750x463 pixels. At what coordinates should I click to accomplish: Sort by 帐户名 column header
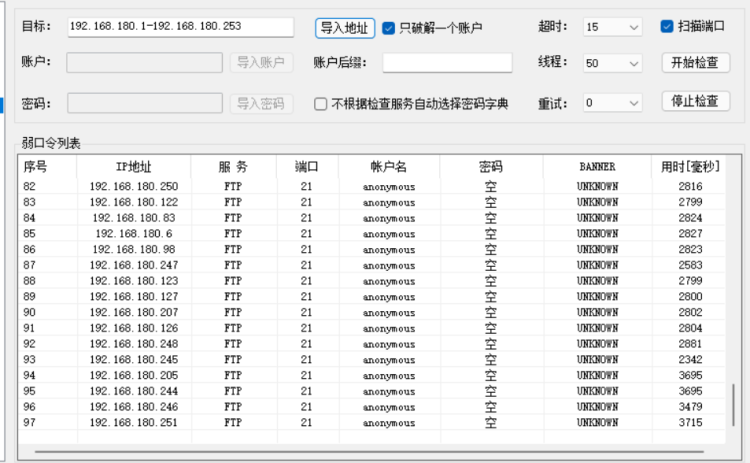(388, 167)
